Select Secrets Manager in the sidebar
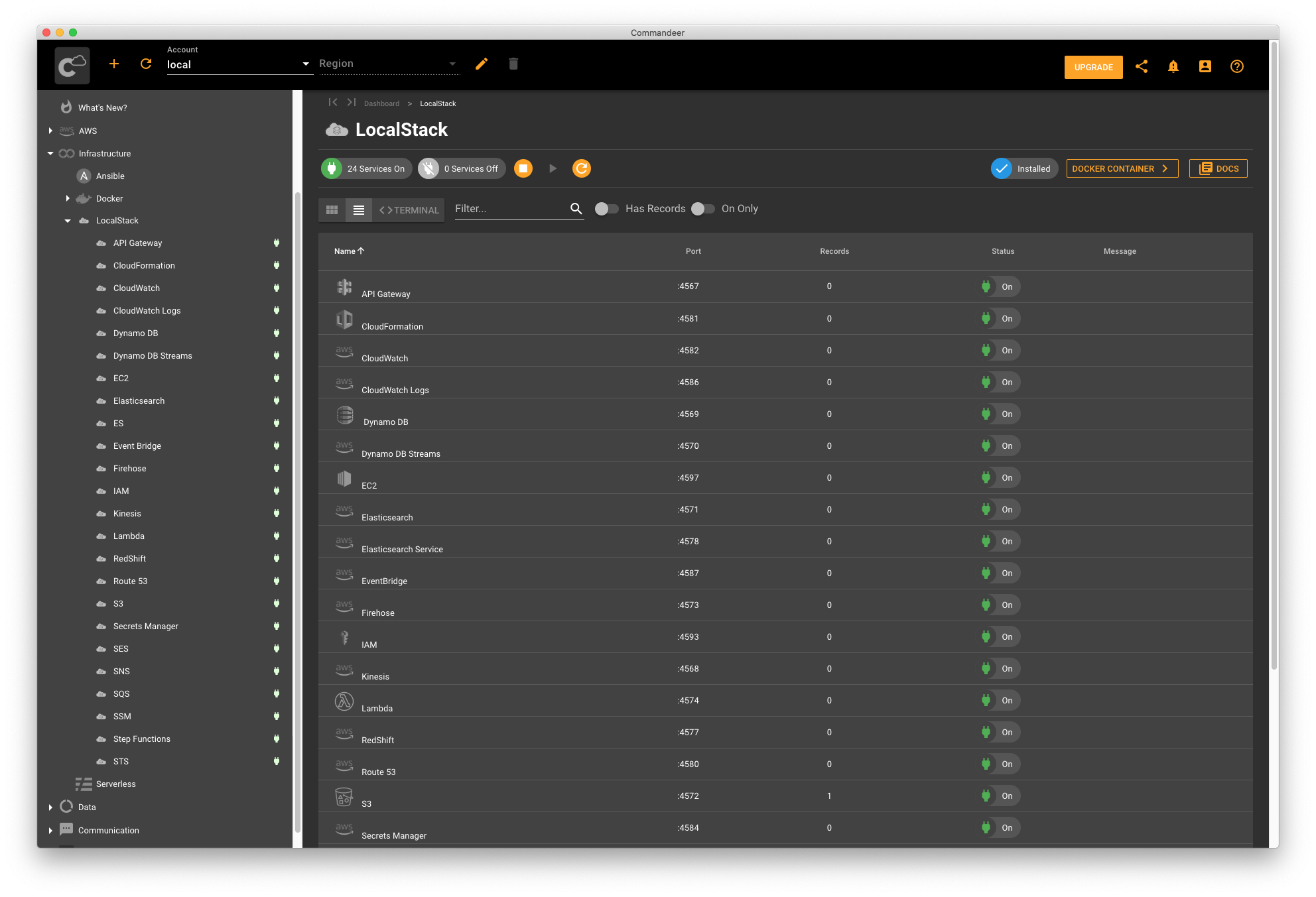This screenshot has height=897, width=1316. 145,626
